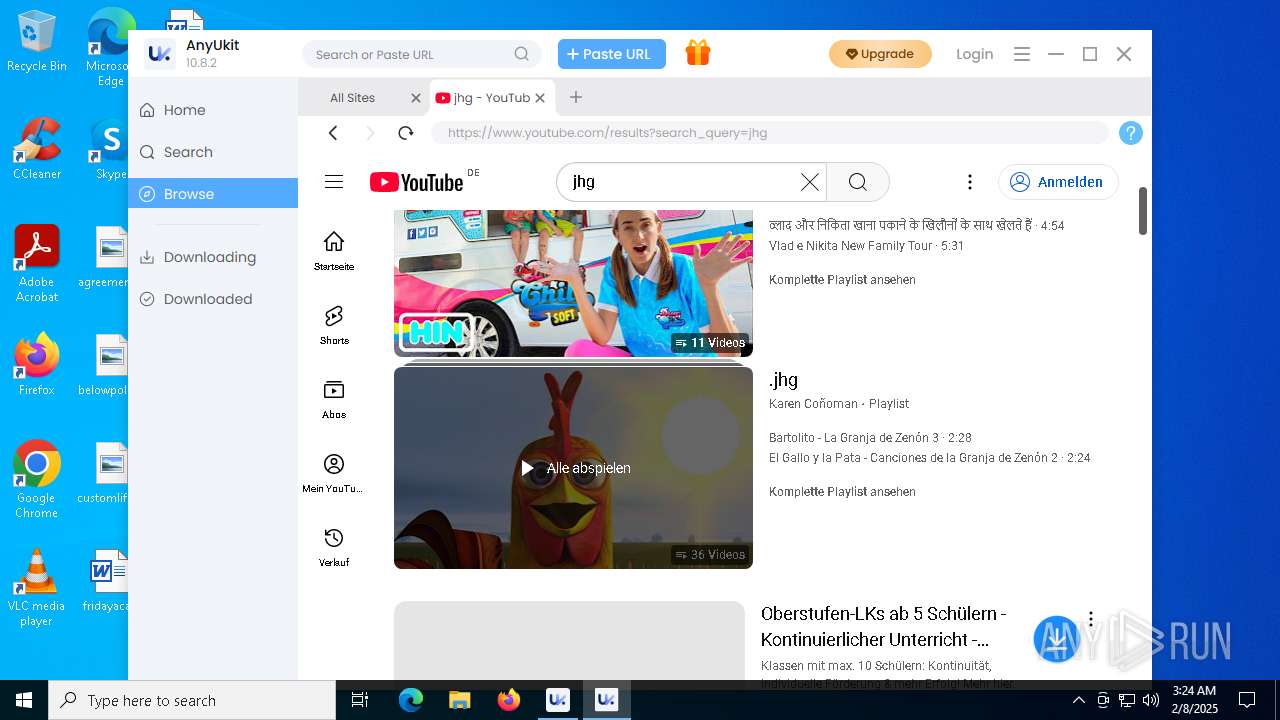Open Karen Coñoman channel link

[813, 404]
